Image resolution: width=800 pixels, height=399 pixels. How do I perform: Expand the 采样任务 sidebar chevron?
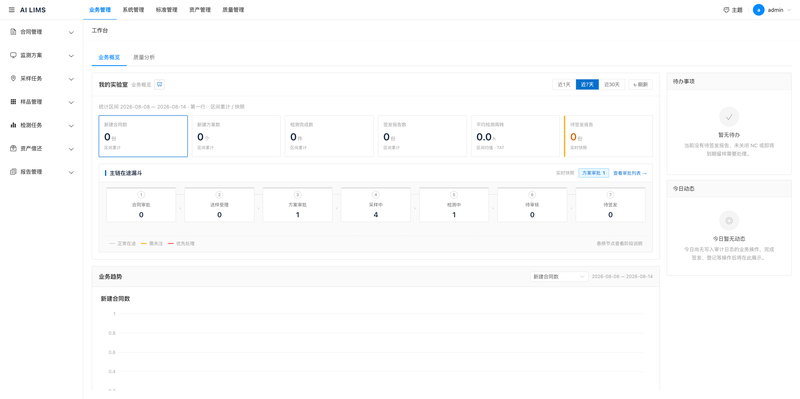pyautogui.click(x=71, y=79)
